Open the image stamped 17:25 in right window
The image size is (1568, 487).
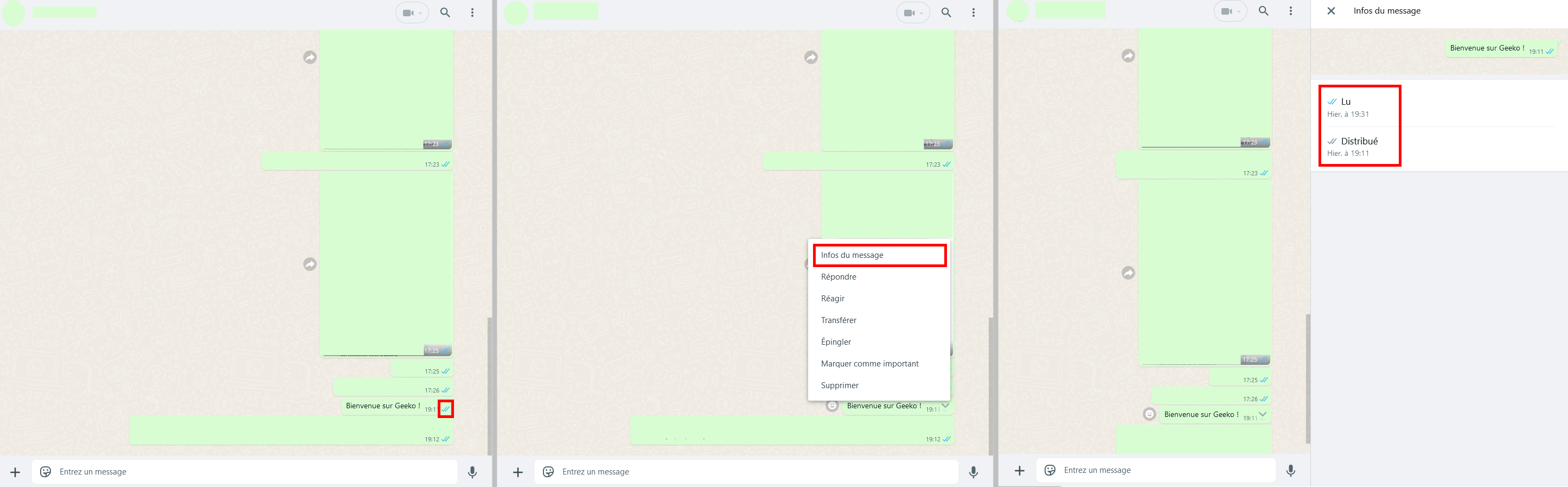1205,274
